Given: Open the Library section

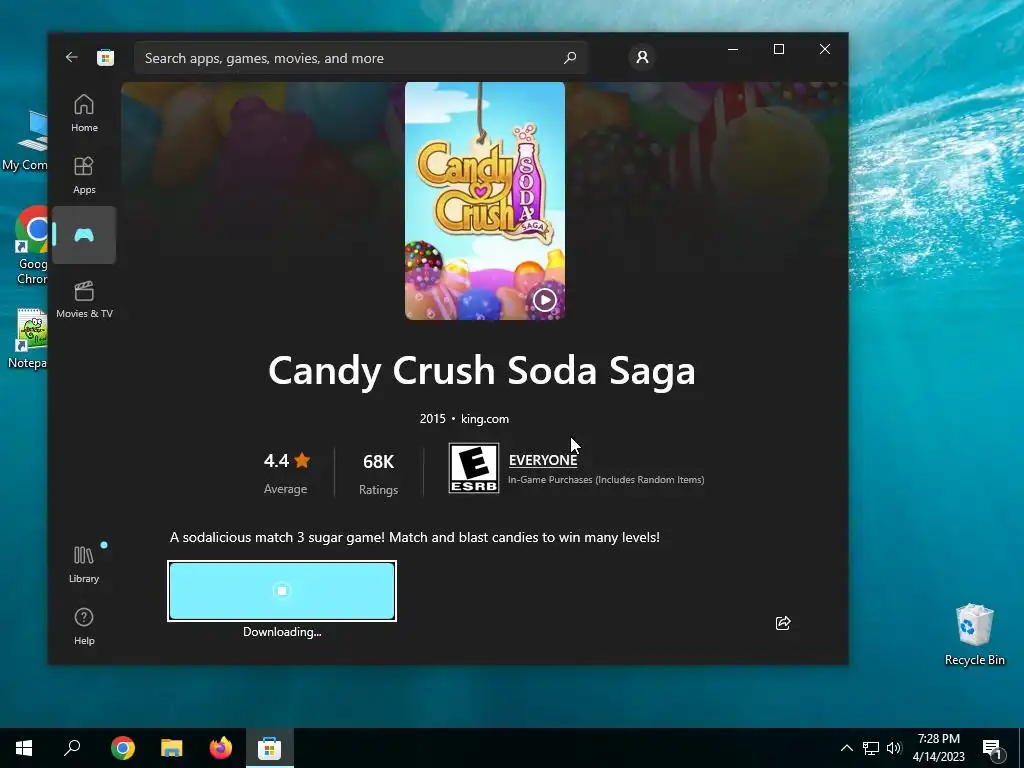Looking at the screenshot, I should 84,564.
